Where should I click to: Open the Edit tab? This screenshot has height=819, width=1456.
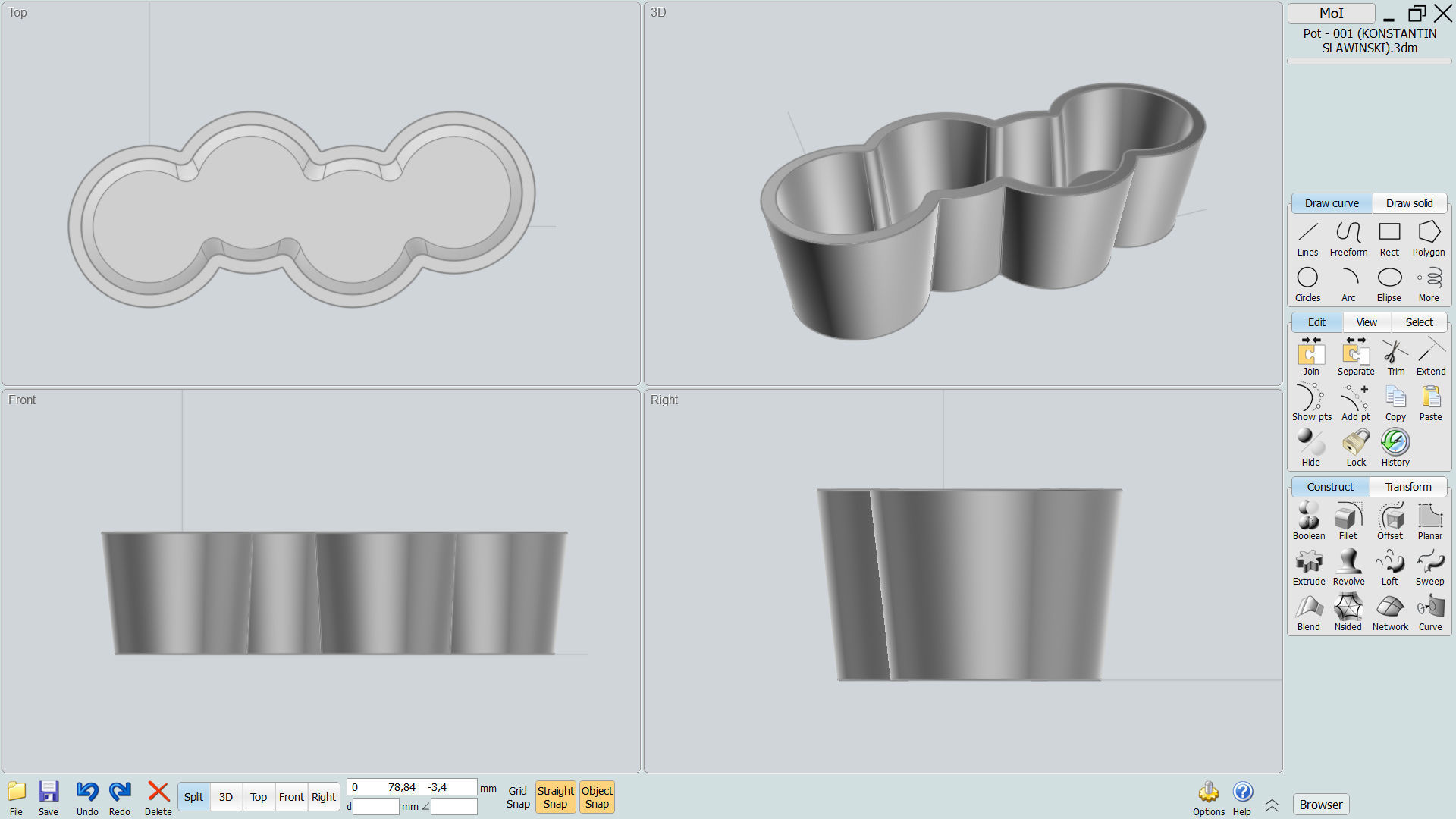pos(1316,322)
